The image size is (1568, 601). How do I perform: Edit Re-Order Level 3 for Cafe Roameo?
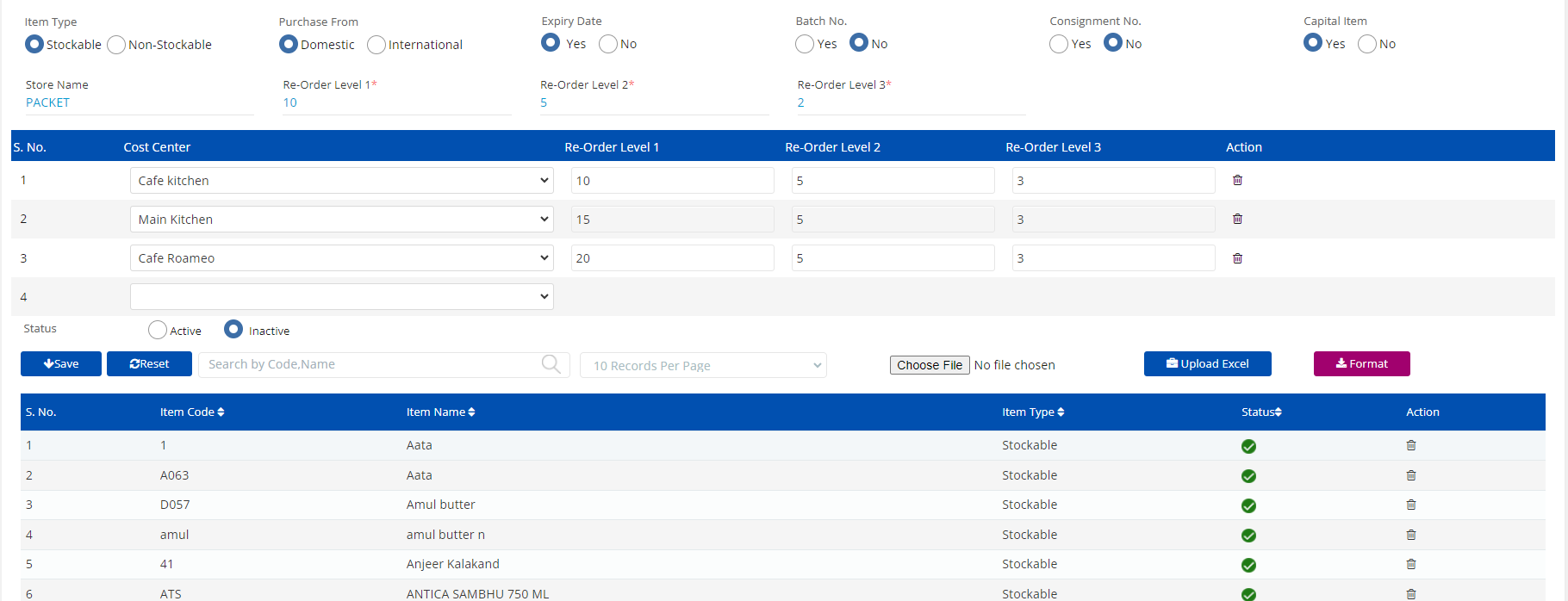point(1114,257)
